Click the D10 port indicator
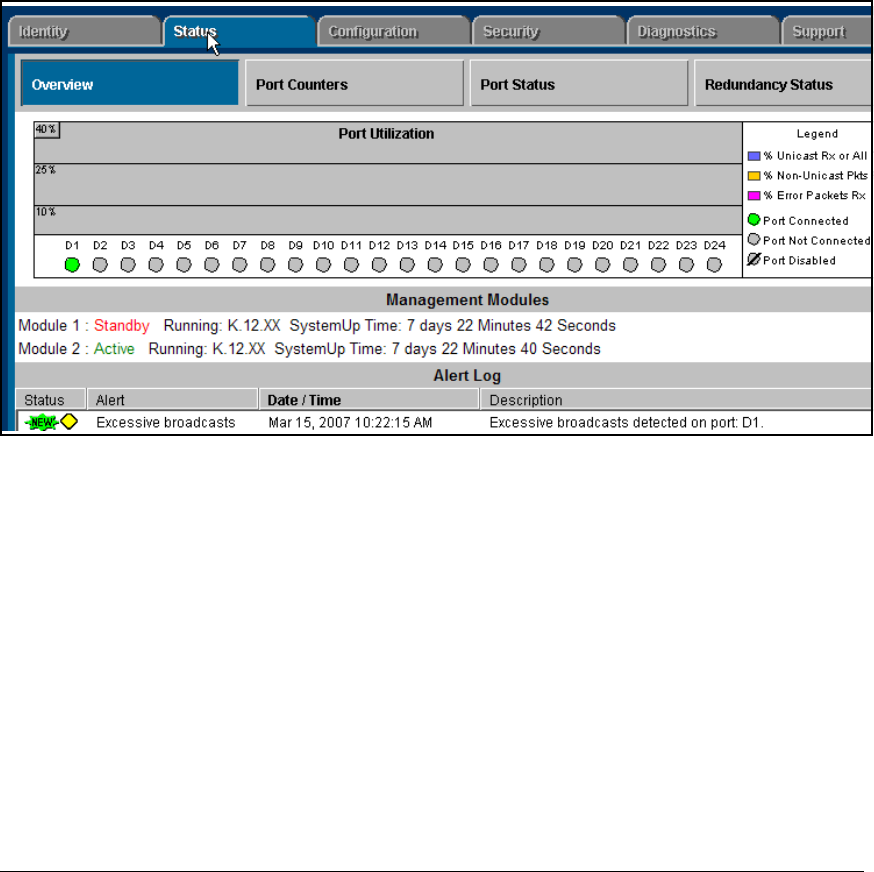The image size is (874, 872). tap(323, 265)
